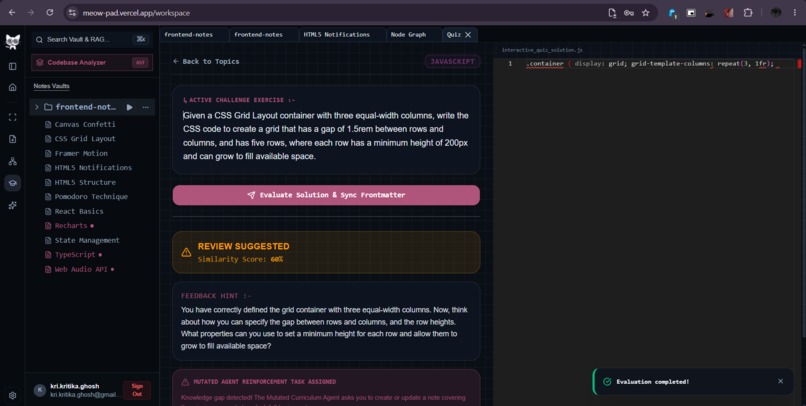
Task: Click the new note file icon in left rail
Action: point(13,139)
